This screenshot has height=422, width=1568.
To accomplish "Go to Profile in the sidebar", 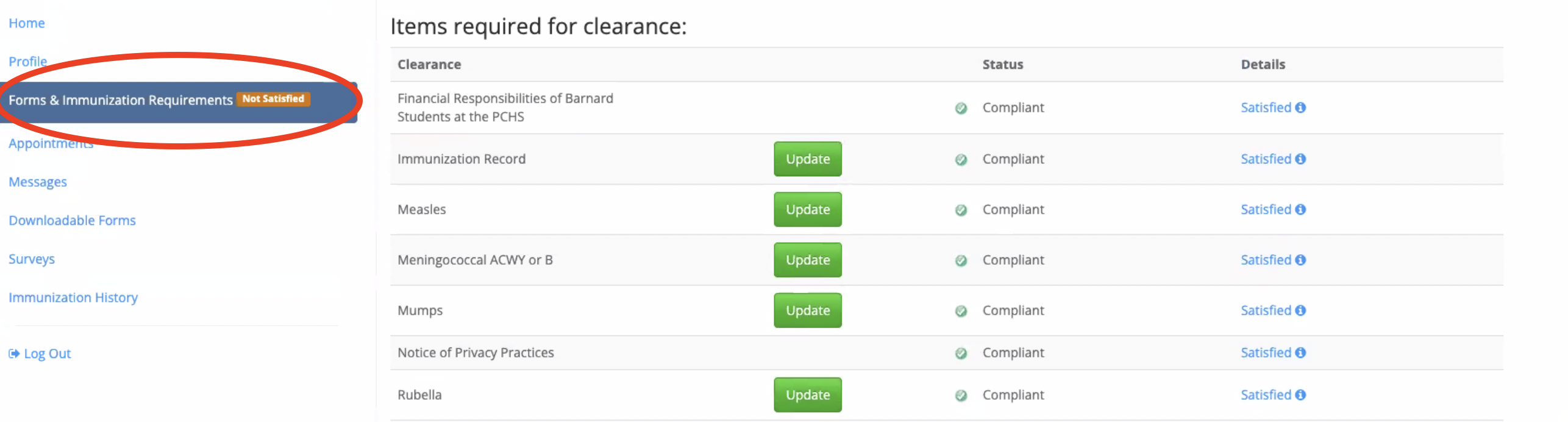I will pyautogui.click(x=27, y=62).
